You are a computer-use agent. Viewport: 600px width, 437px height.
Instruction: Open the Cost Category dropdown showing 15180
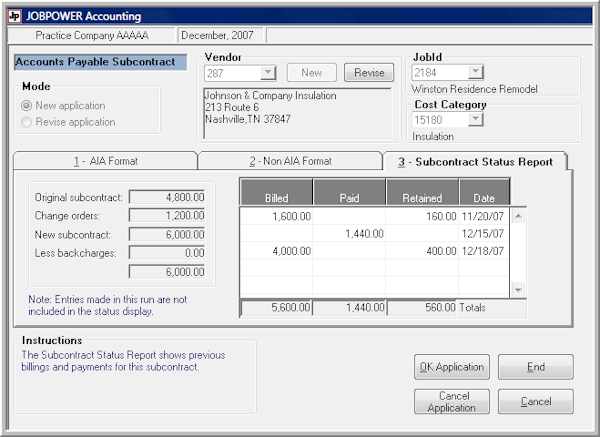[x=476, y=120]
